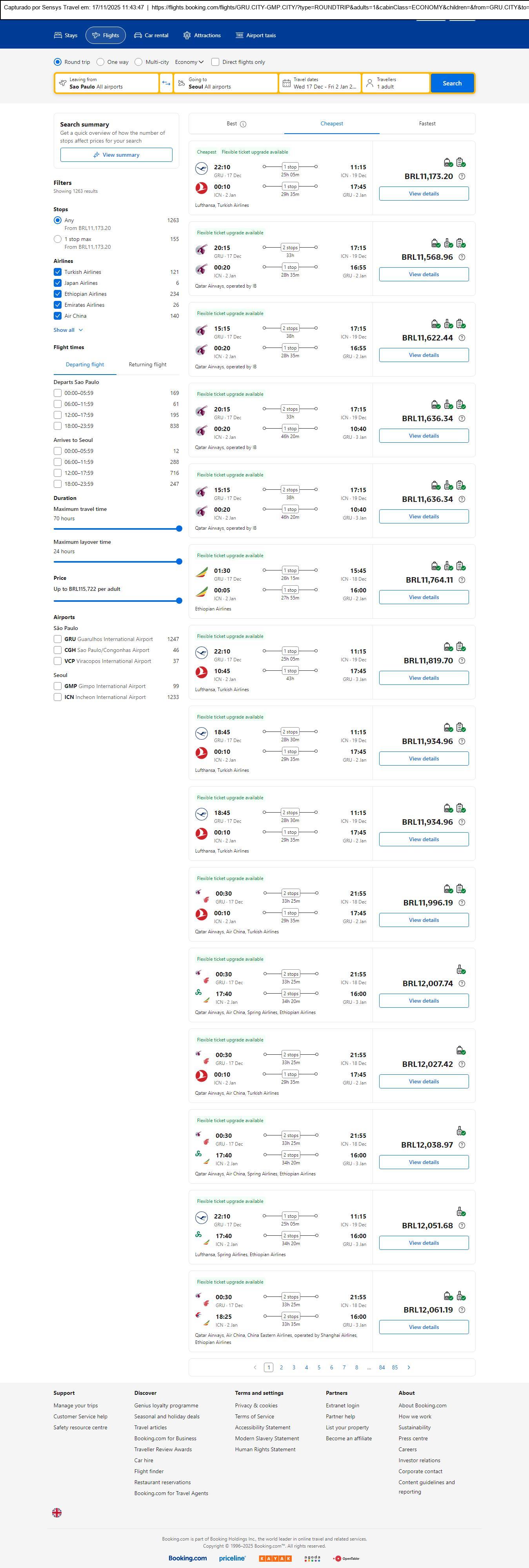Click the price help icon beside BRL11,764.11

coord(461,580)
